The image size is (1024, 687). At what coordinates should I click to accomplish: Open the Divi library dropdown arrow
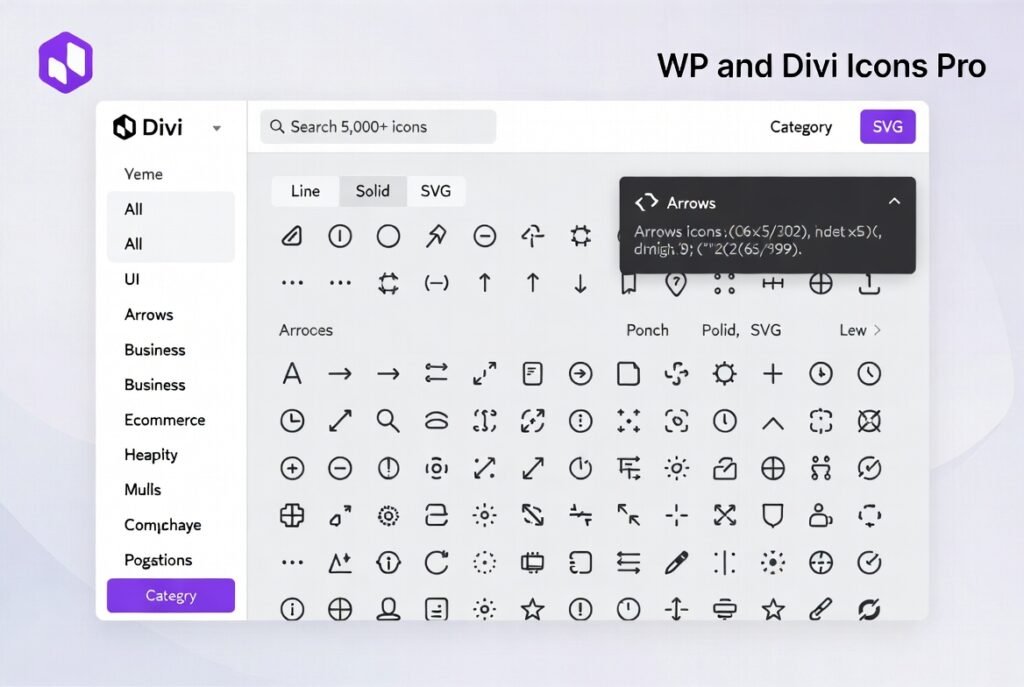point(216,129)
